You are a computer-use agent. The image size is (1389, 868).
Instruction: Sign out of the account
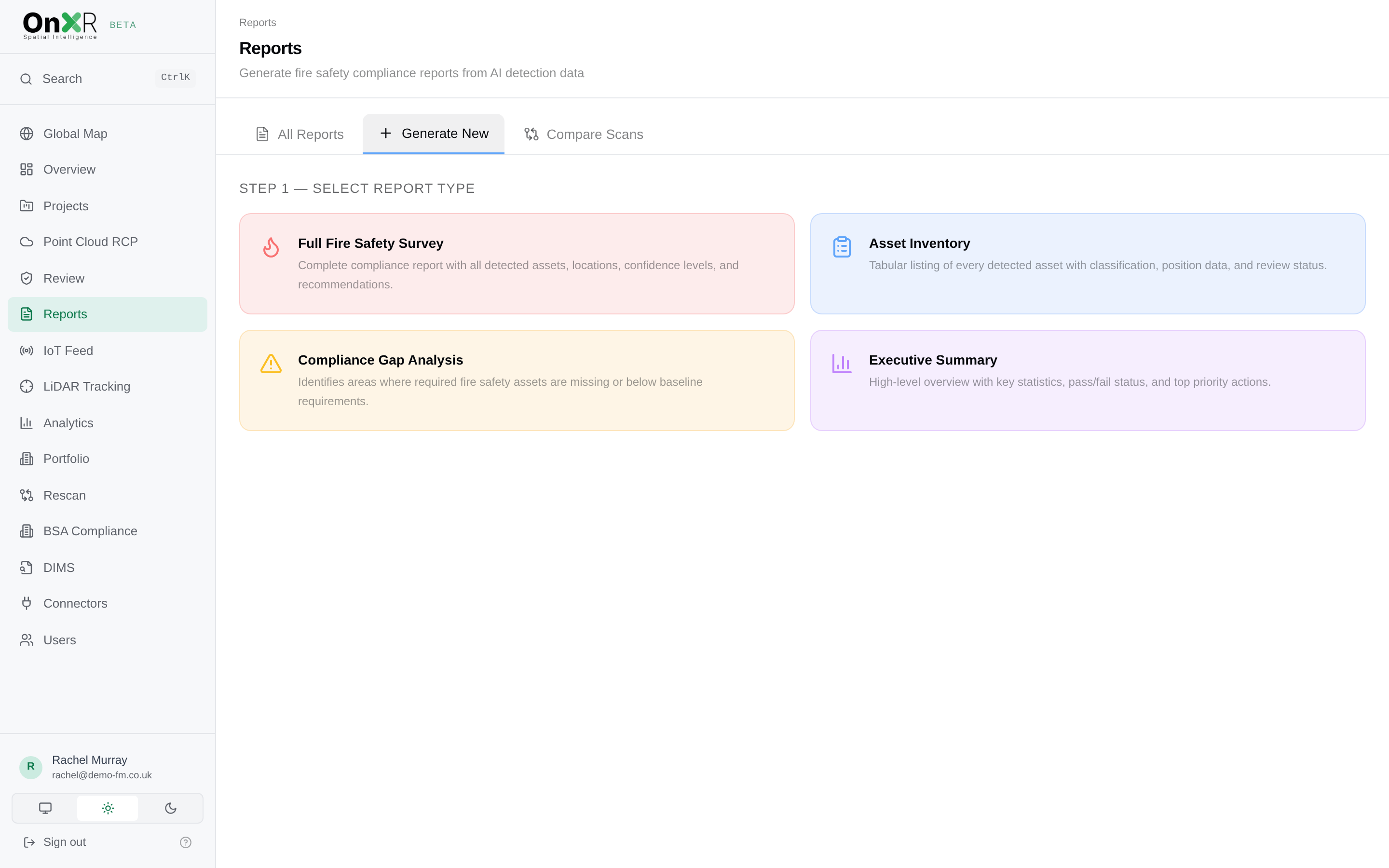click(x=54, y=842)
